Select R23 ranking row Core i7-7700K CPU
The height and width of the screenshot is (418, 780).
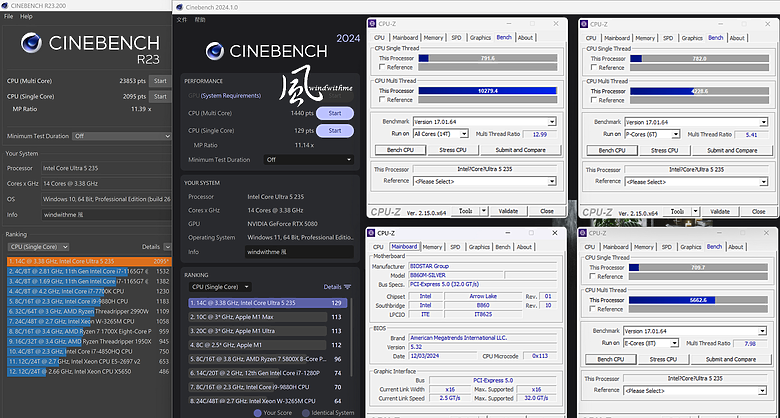[x=89, y=291]
